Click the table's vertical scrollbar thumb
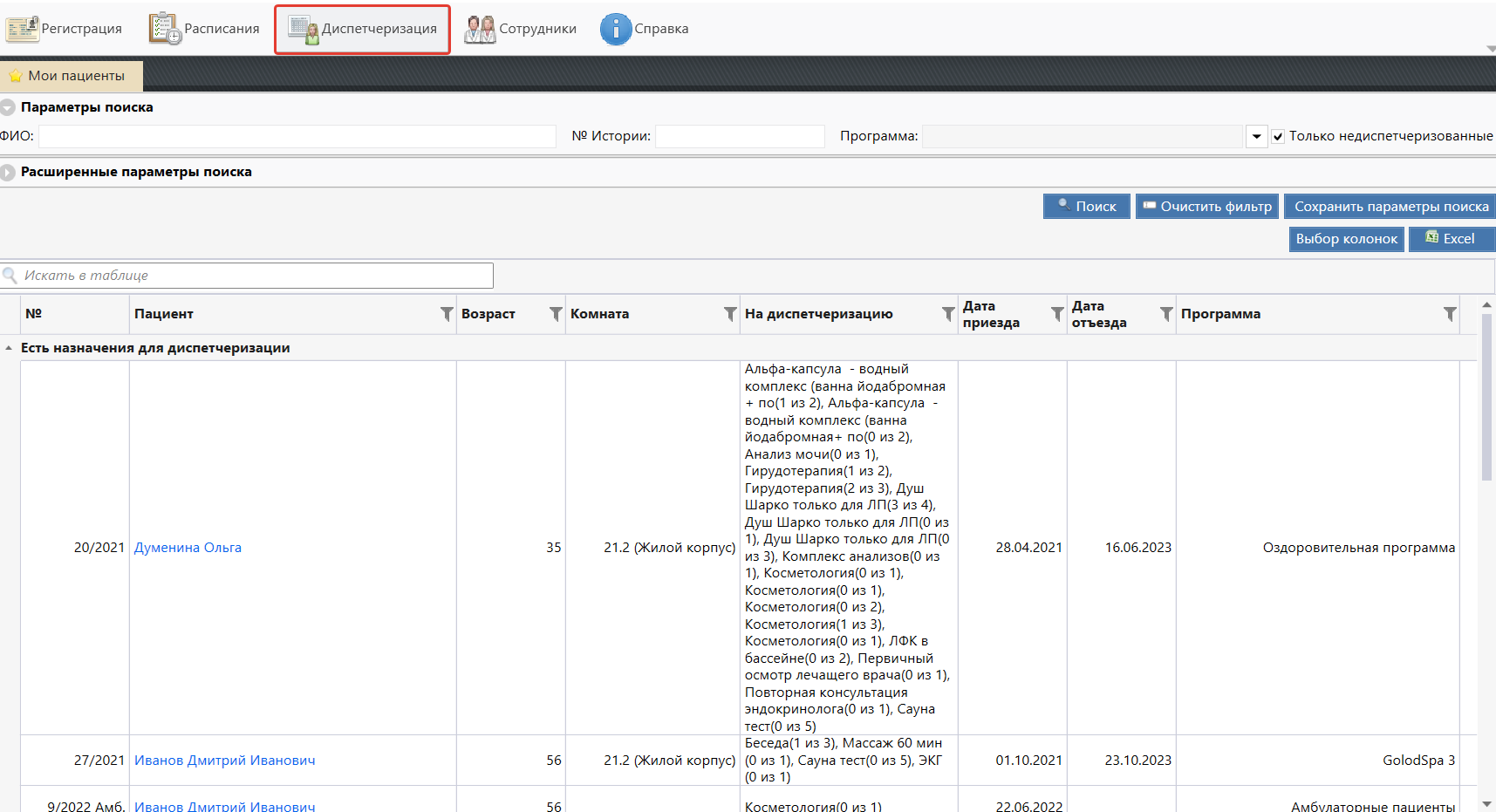The width and height of the screenshot is (1496, 812). click(x=1486, y=397)
